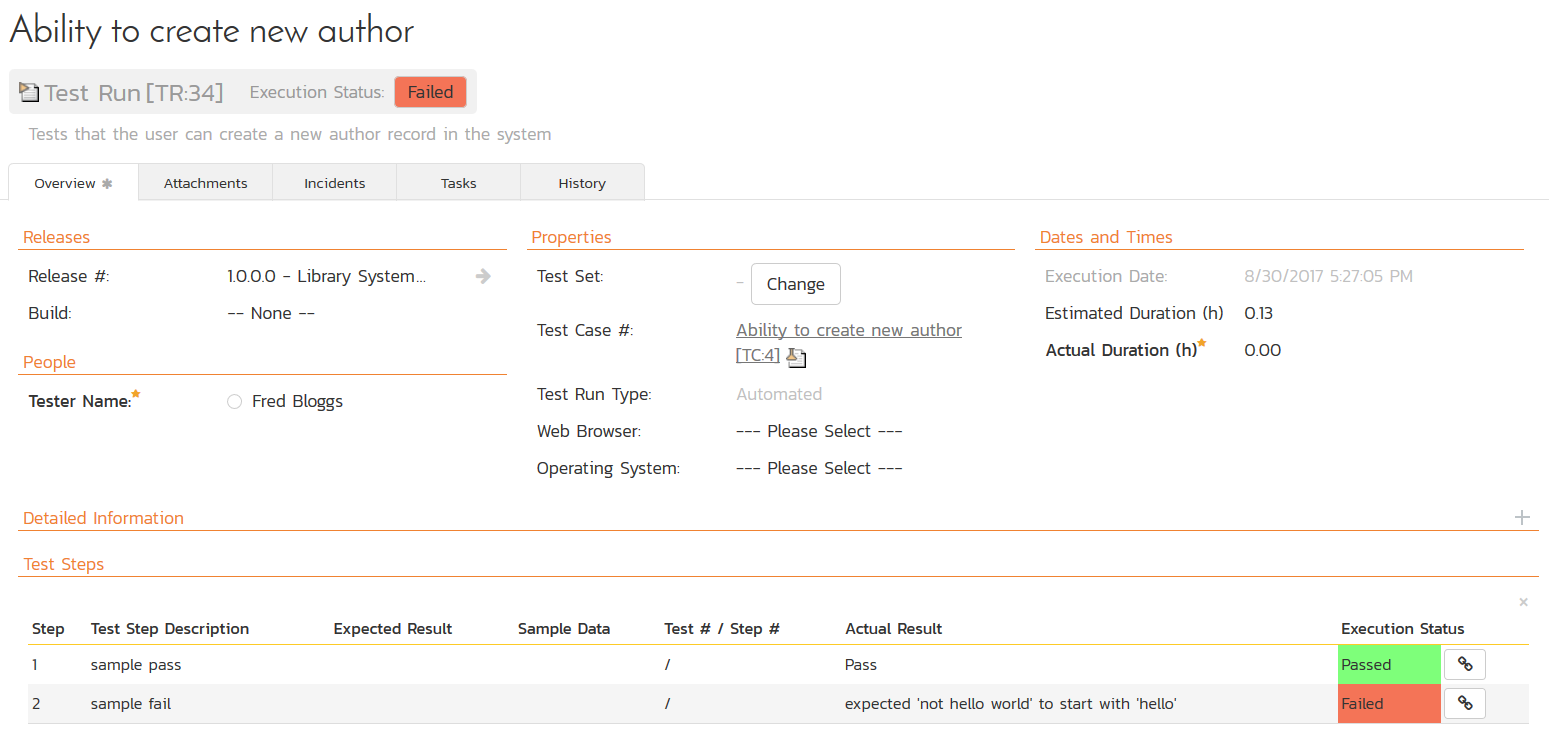
Task: Close the Test Steps panel with the x
Action: (1523, 602)
